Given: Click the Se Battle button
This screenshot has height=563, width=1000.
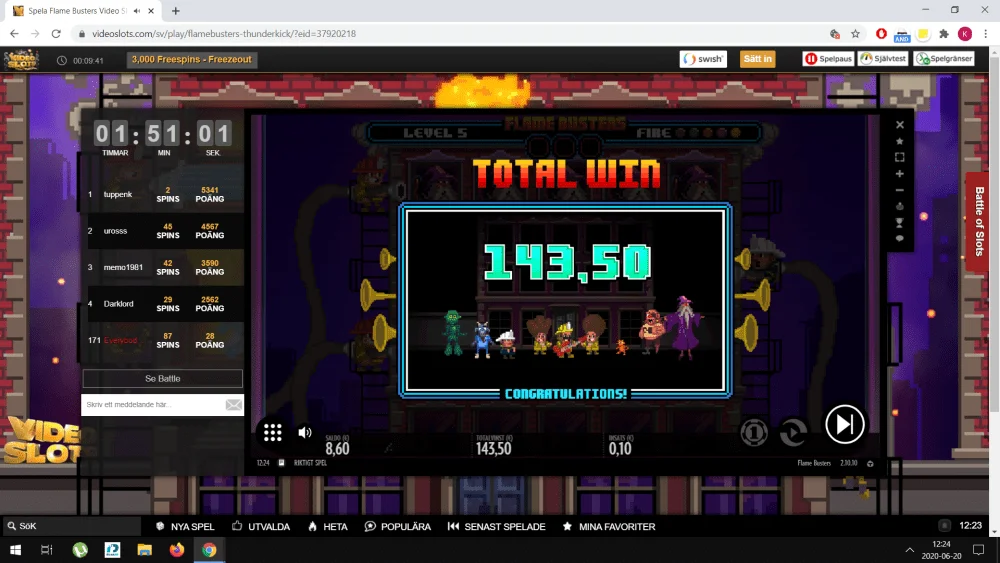Looking at the screenshot, I should [163, 378].
